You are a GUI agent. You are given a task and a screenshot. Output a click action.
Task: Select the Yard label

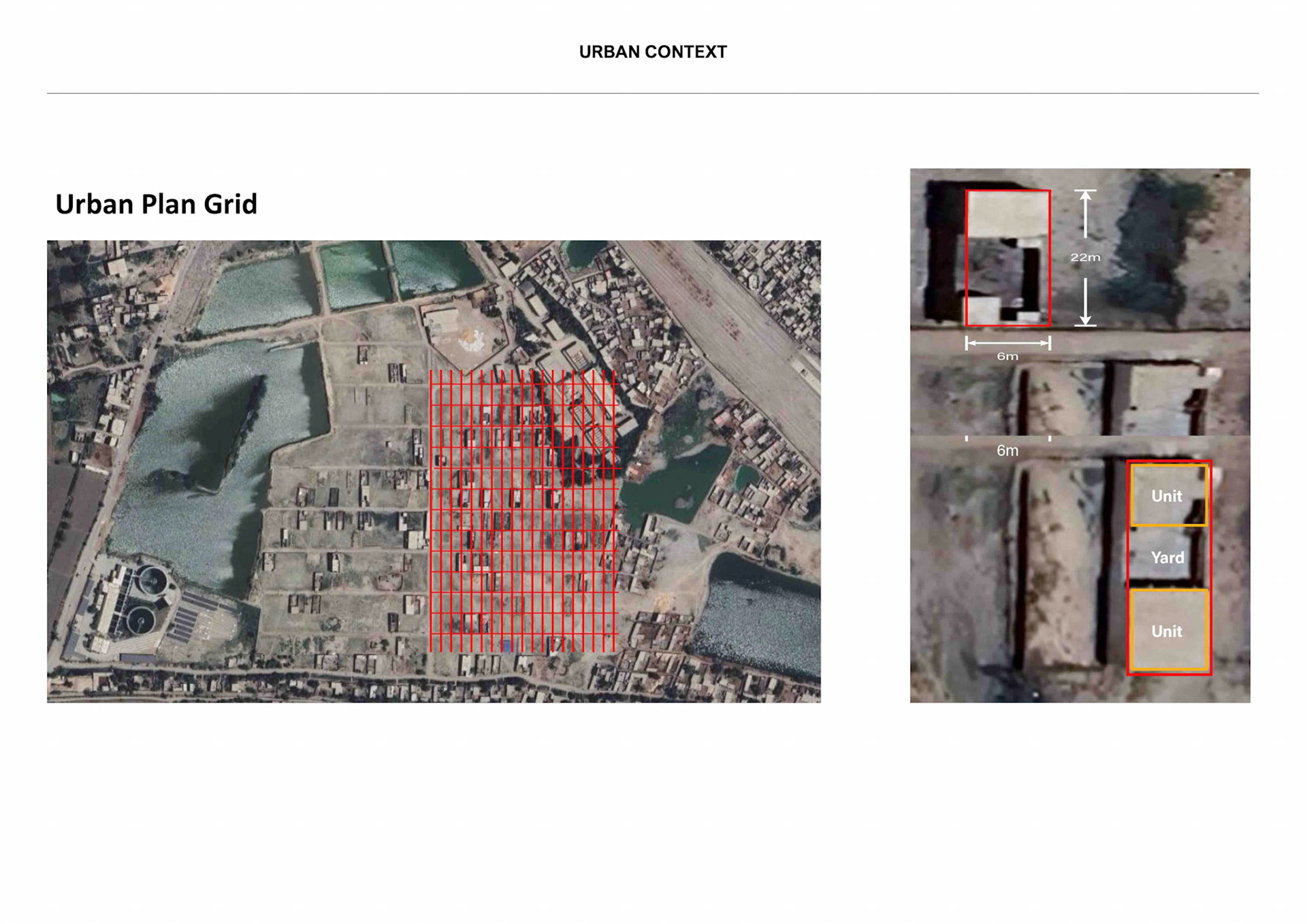coord(1167,558)
